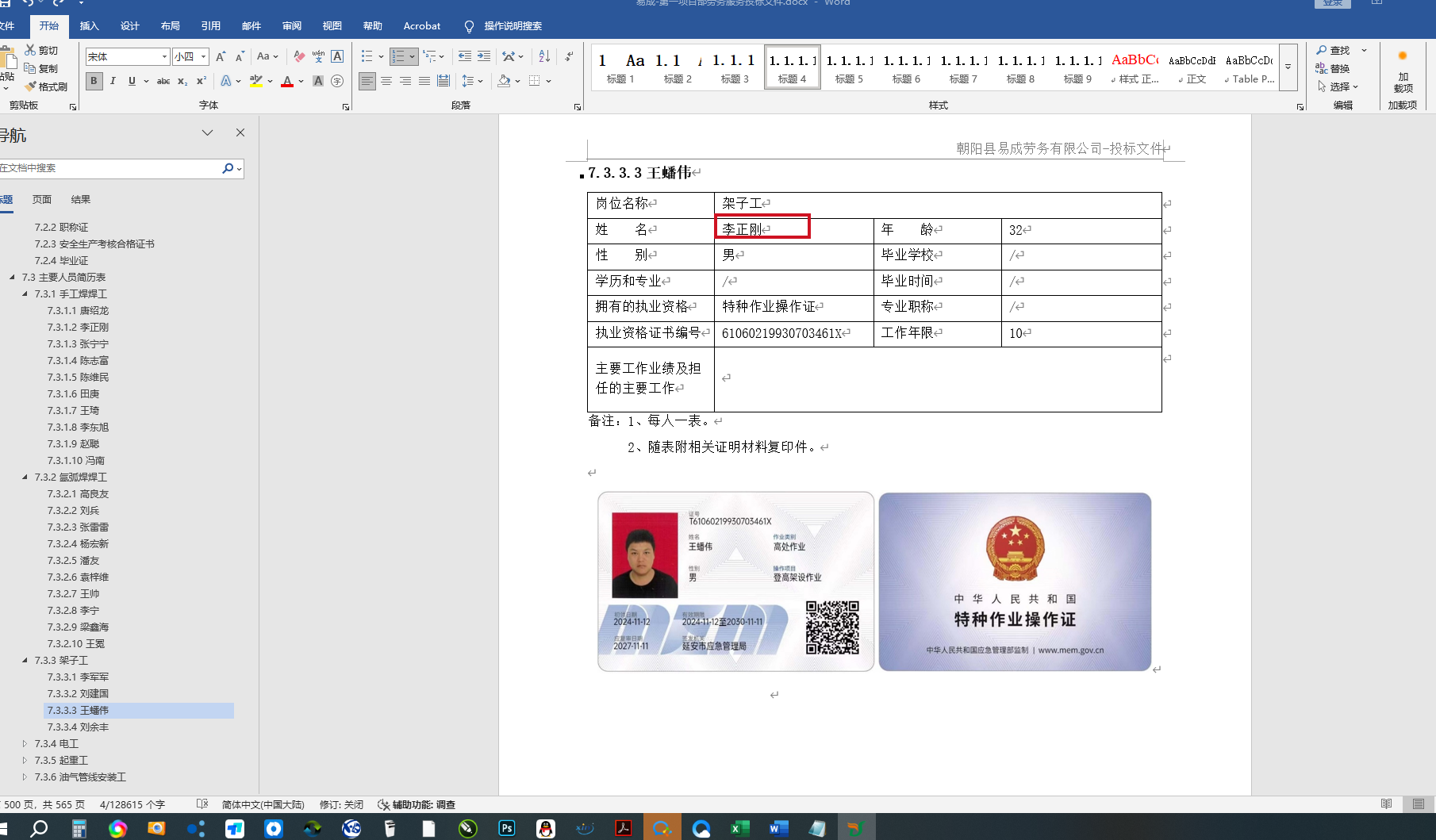This screenshot has width=1436, height=840.
Task: Open the 布局 (Layout) ribbon tab
Action: [171, 26]
